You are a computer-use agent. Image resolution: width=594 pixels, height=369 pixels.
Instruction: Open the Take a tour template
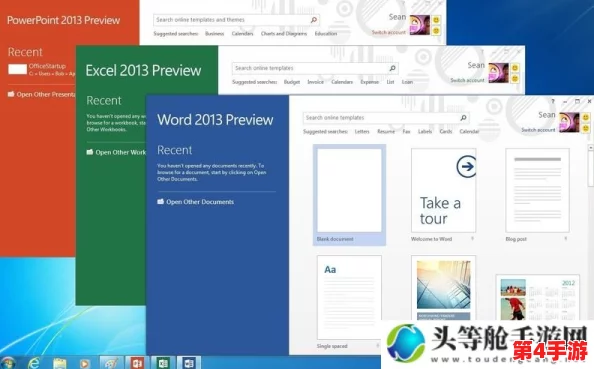(x=444, y=191)
